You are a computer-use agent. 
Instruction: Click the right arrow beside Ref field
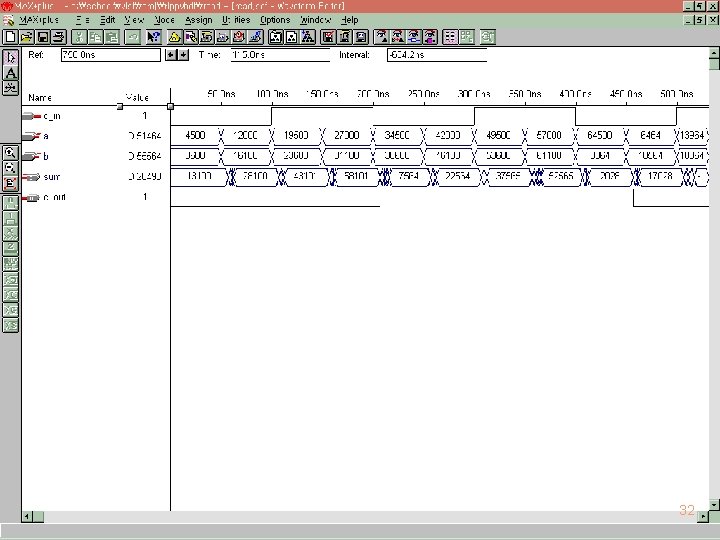[x=183, y=55]
